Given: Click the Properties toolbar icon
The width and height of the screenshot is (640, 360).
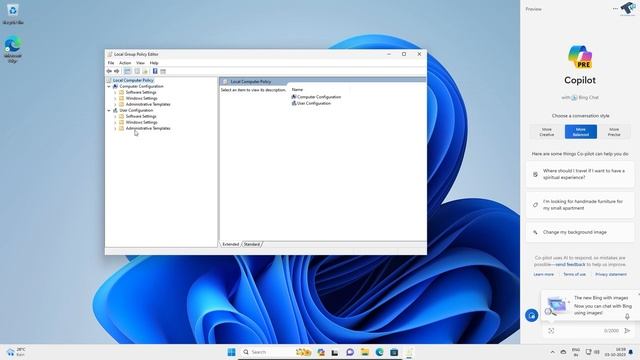Looking at the screenshot, I should pos(137,71).
